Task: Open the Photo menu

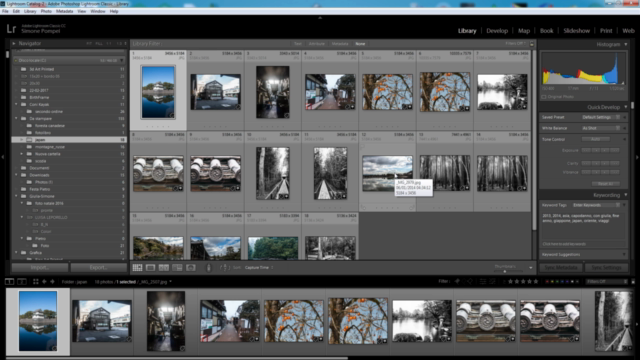Action: point(46,11)
